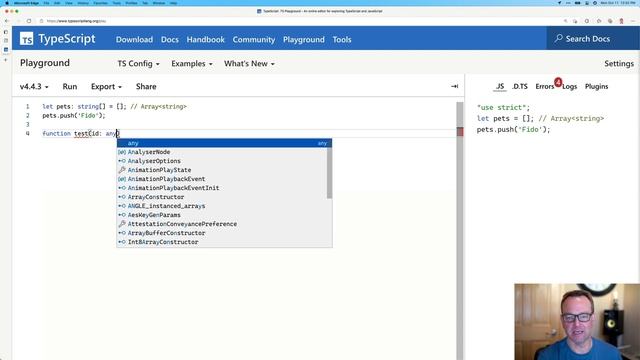Click the interface icon beside ArrayConstructor
The image size is (640, 360).
[x=122, y=197]
